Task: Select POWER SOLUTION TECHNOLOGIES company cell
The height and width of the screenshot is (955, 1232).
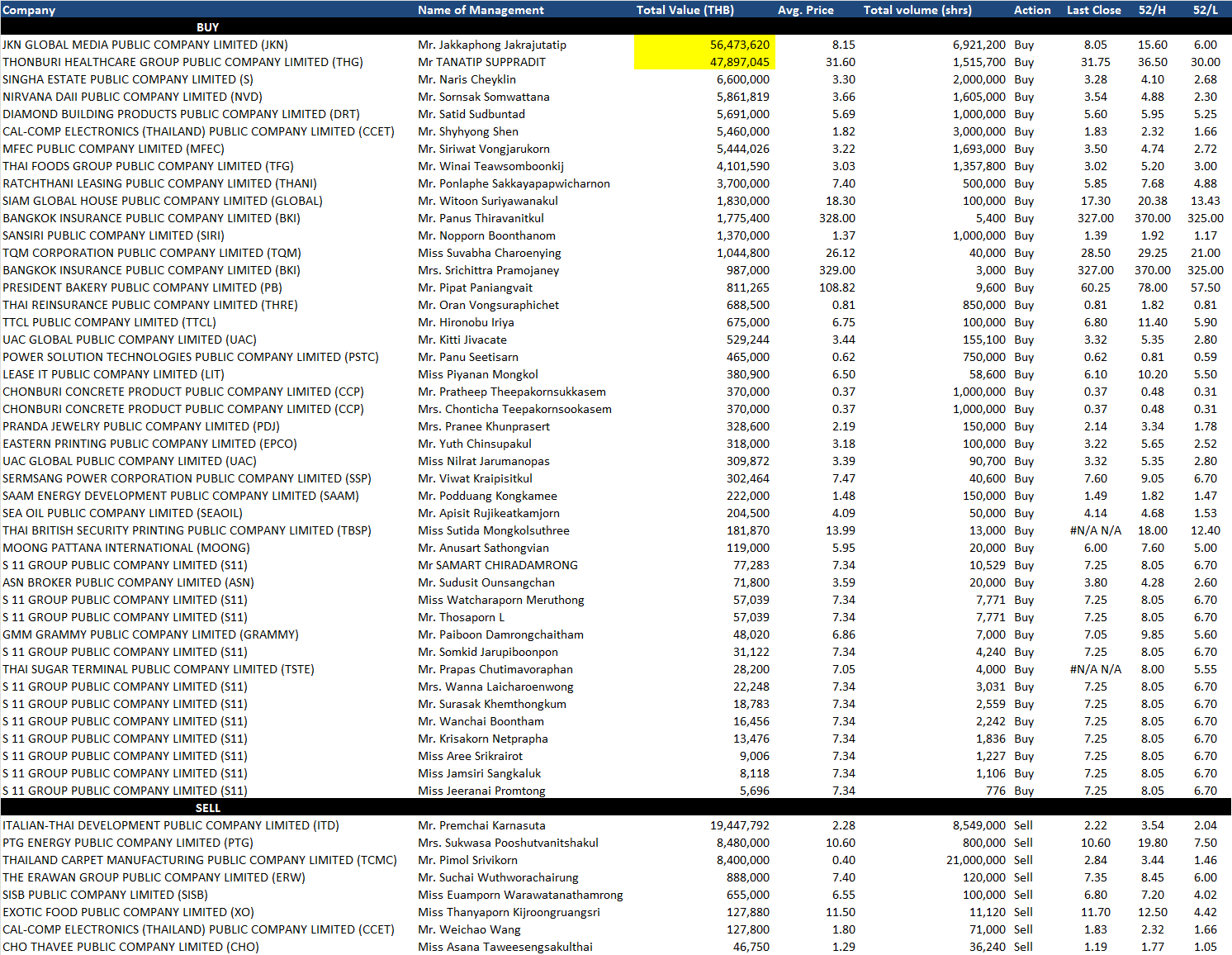Action: pos(191,357)
